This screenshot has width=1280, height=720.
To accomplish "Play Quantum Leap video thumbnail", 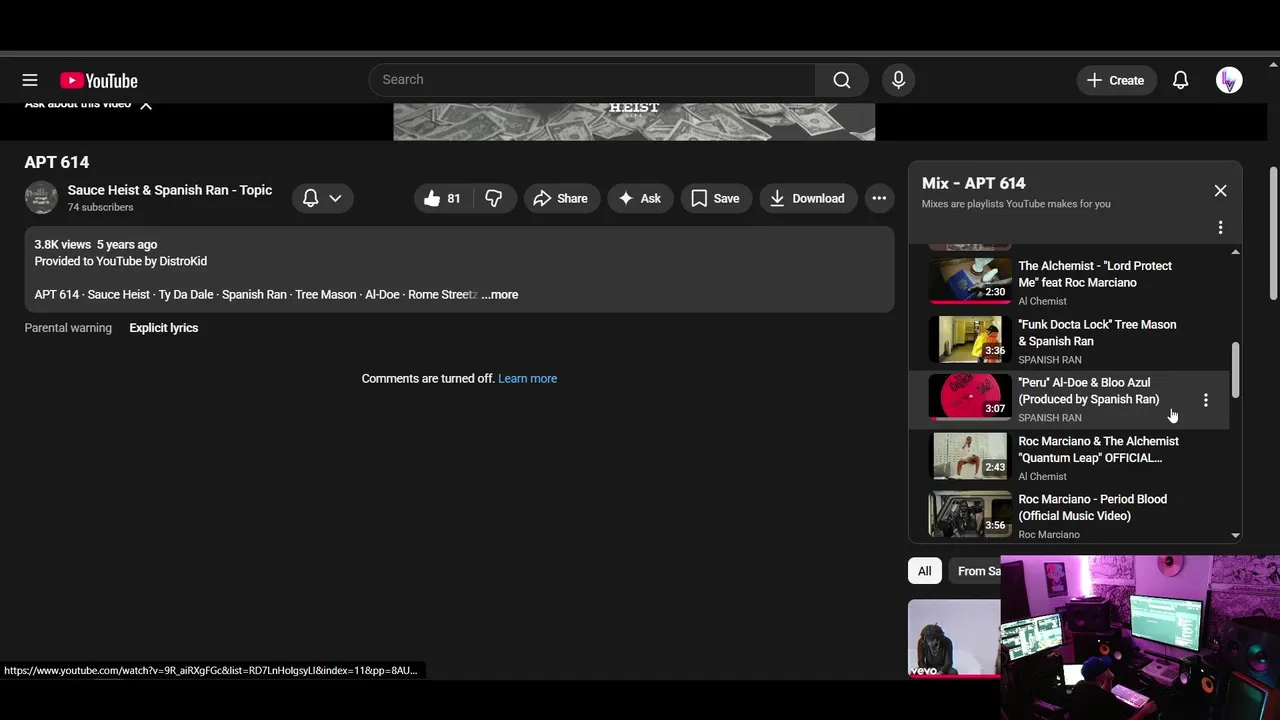I will pos(970,456).
